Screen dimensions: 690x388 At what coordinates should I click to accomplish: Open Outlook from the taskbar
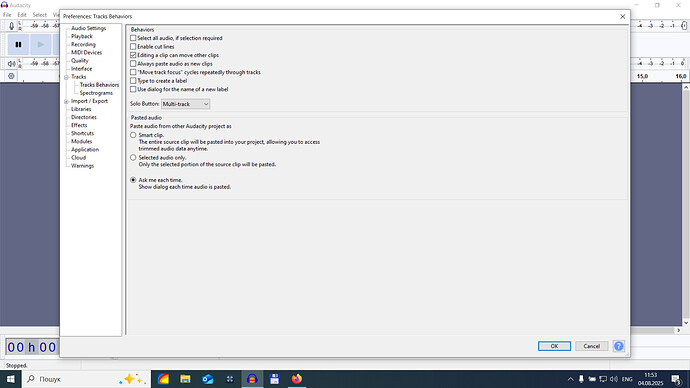208,379
